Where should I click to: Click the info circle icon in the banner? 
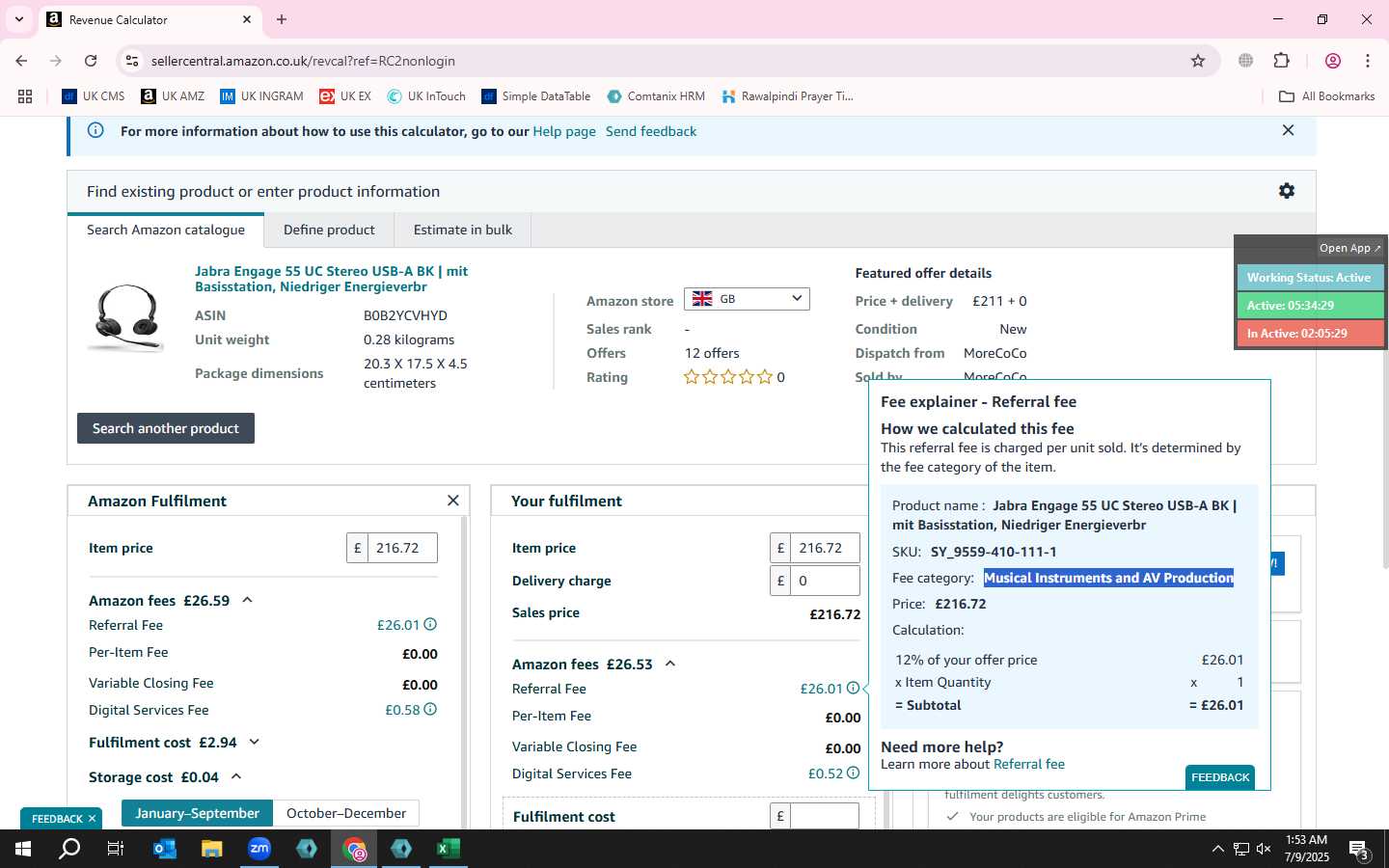click(x=95, y=130)
